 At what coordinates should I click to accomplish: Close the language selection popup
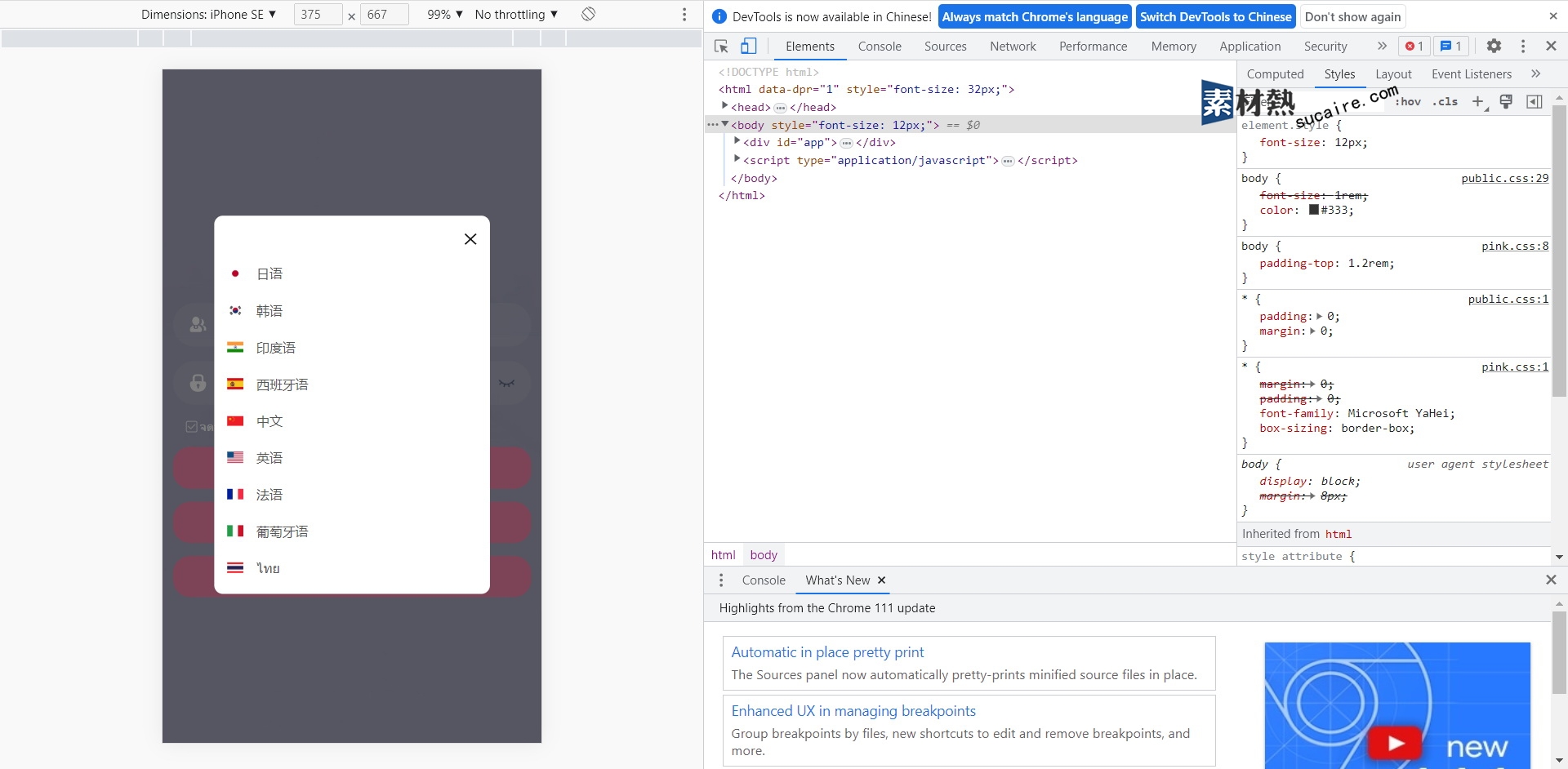[x=470, y=239]
